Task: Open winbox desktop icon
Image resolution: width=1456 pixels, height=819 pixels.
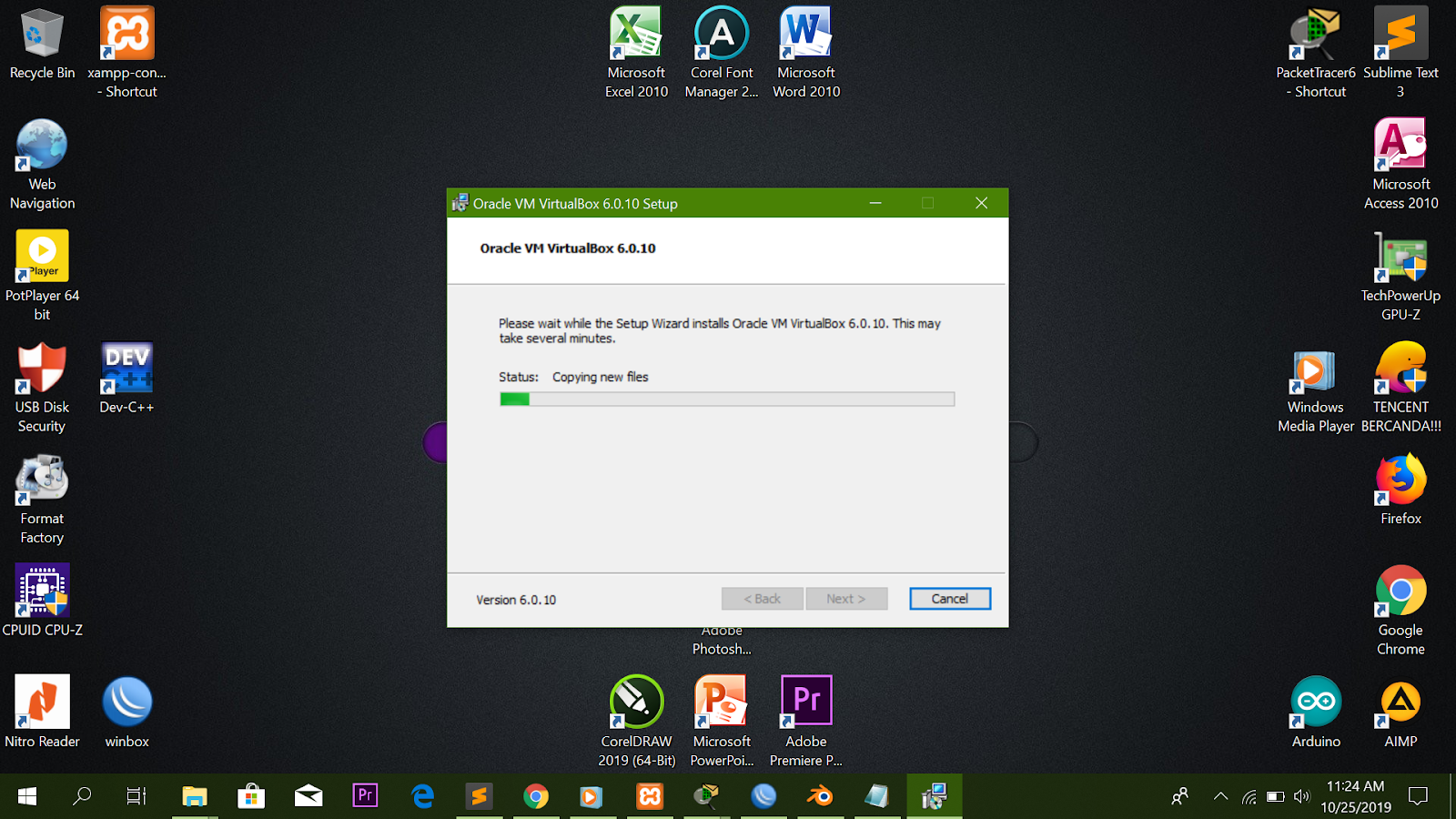Action: pos(127,713)
